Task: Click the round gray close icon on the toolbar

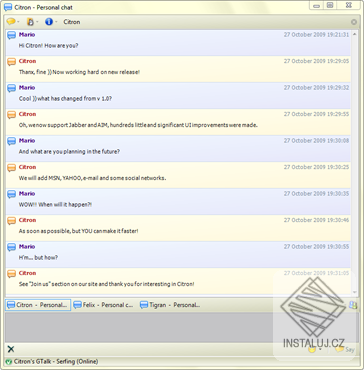Action: coord(354,22)
